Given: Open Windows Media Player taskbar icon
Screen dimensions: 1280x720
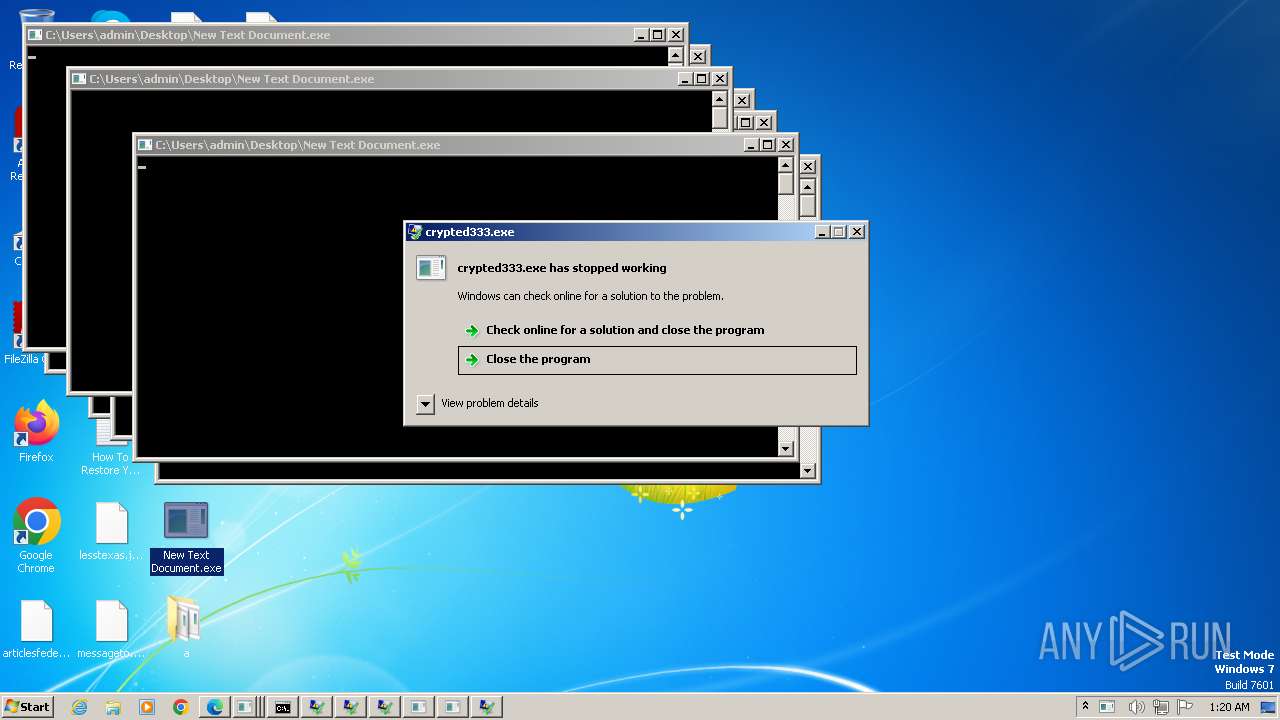Looking at the screenshot, I should point(147,707).
